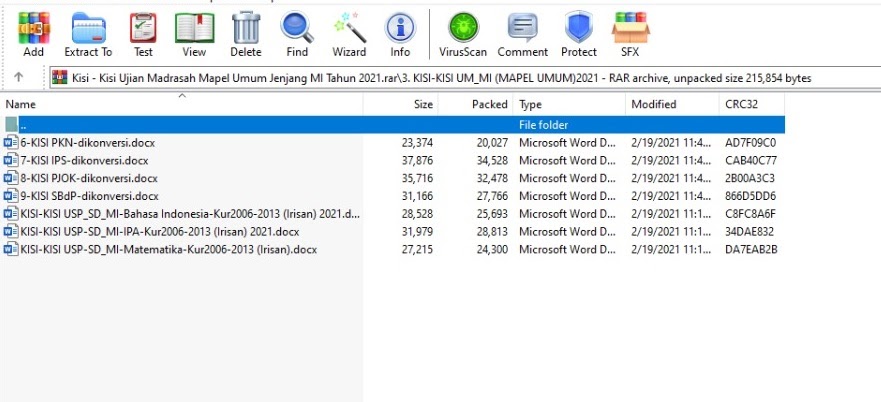
Task: Click the archive path address field
Action: pos(465,78)
